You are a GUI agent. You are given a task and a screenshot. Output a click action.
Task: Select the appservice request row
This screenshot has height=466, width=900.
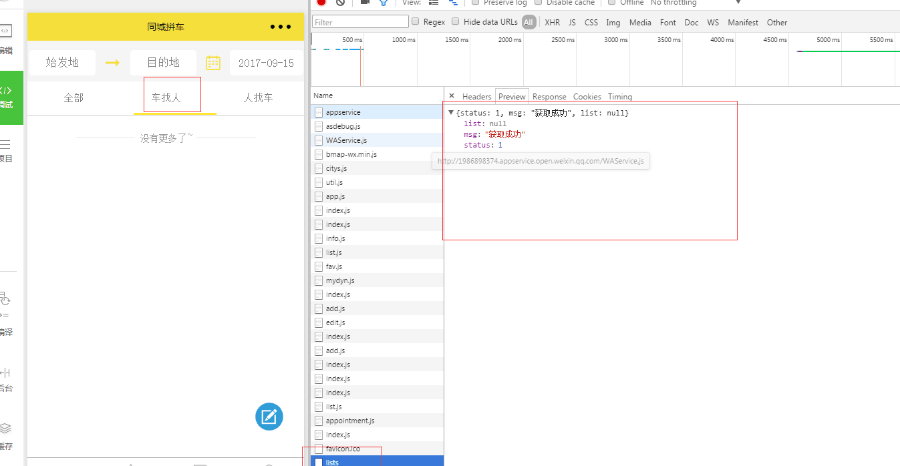[377, 112]
